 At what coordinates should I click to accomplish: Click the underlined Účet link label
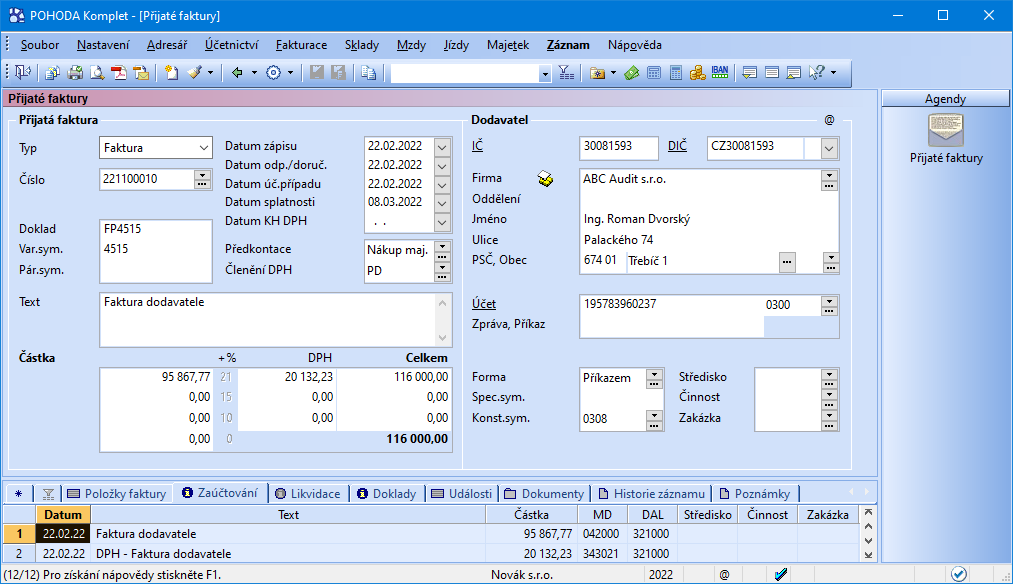[x=484, y=304]
